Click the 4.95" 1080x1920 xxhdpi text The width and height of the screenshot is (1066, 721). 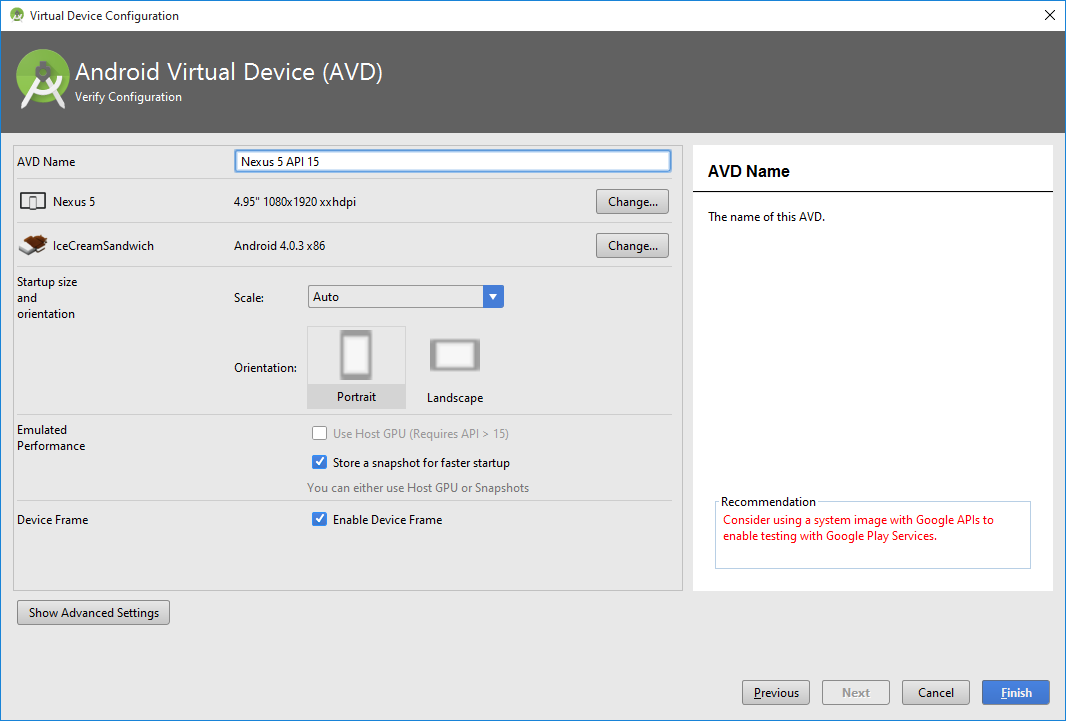pos(294,202)
